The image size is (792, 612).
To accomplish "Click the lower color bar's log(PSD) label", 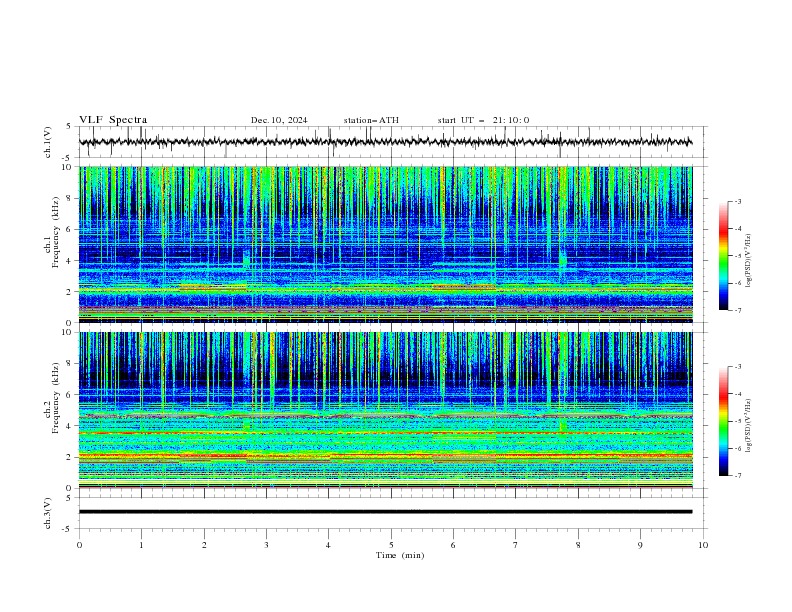I will point(748,426).
